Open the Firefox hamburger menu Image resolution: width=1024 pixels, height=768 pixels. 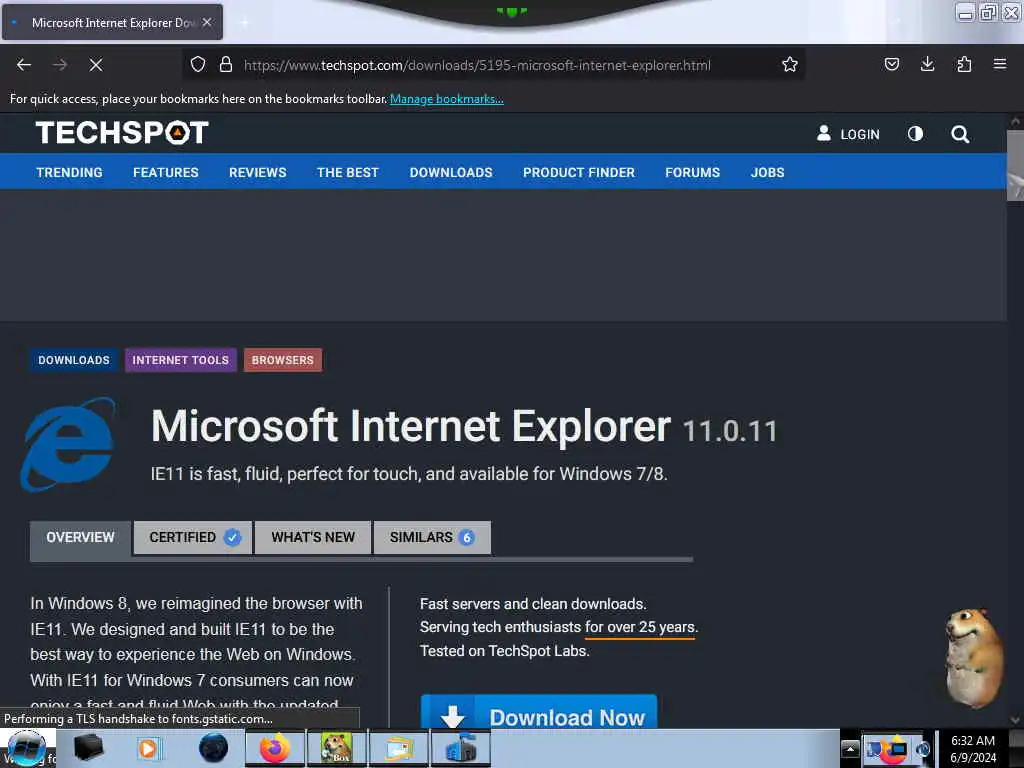tap(1000, 64)
